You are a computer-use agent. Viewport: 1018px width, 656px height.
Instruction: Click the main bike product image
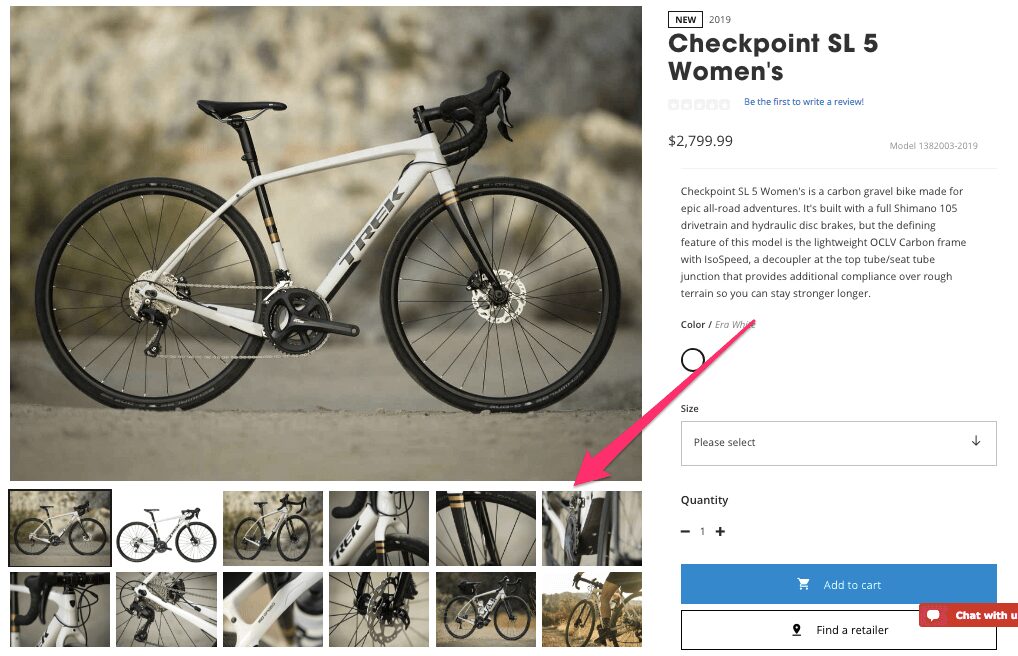pyautogui.click(x=326, y=243)
